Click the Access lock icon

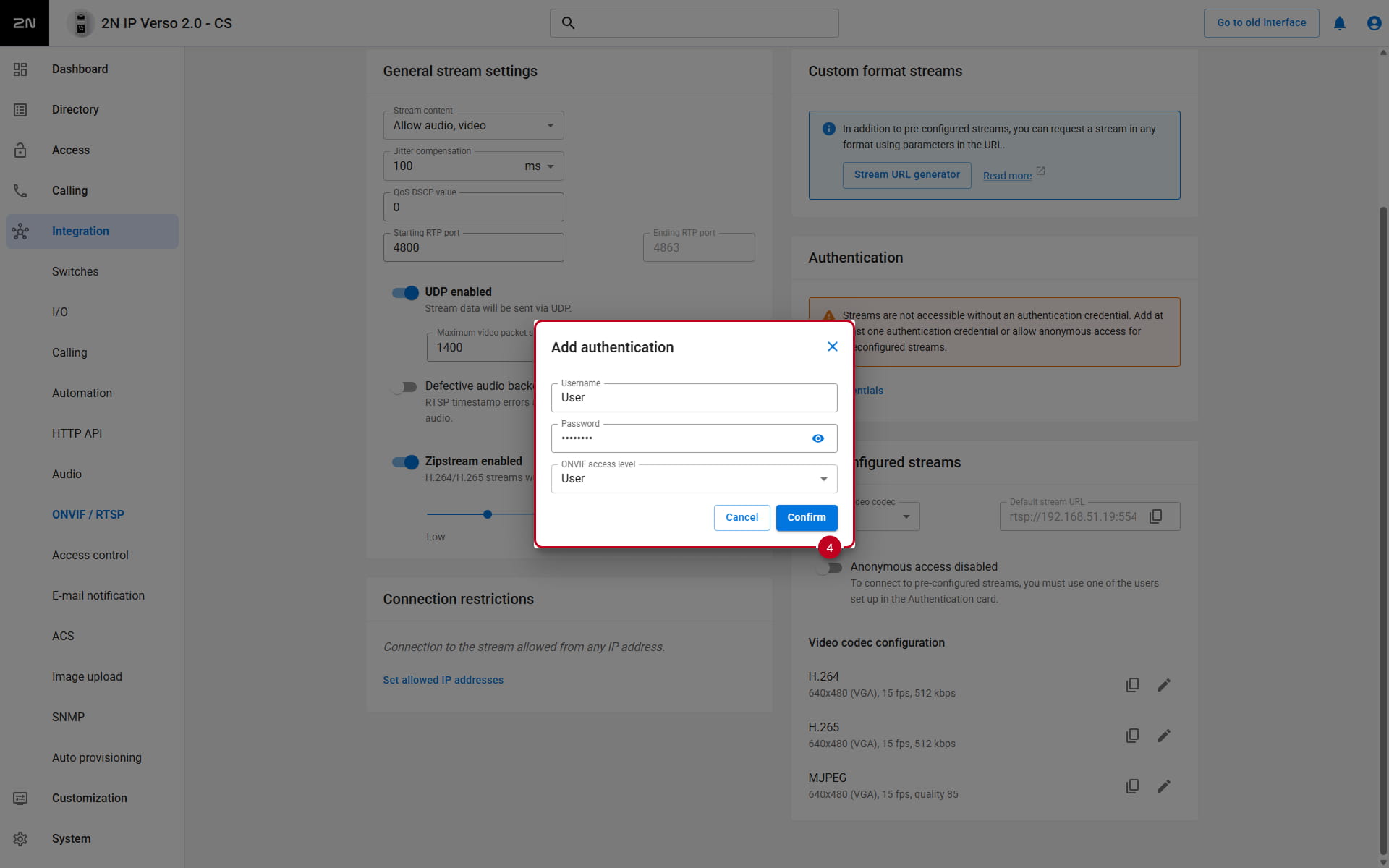coord(20,150)
